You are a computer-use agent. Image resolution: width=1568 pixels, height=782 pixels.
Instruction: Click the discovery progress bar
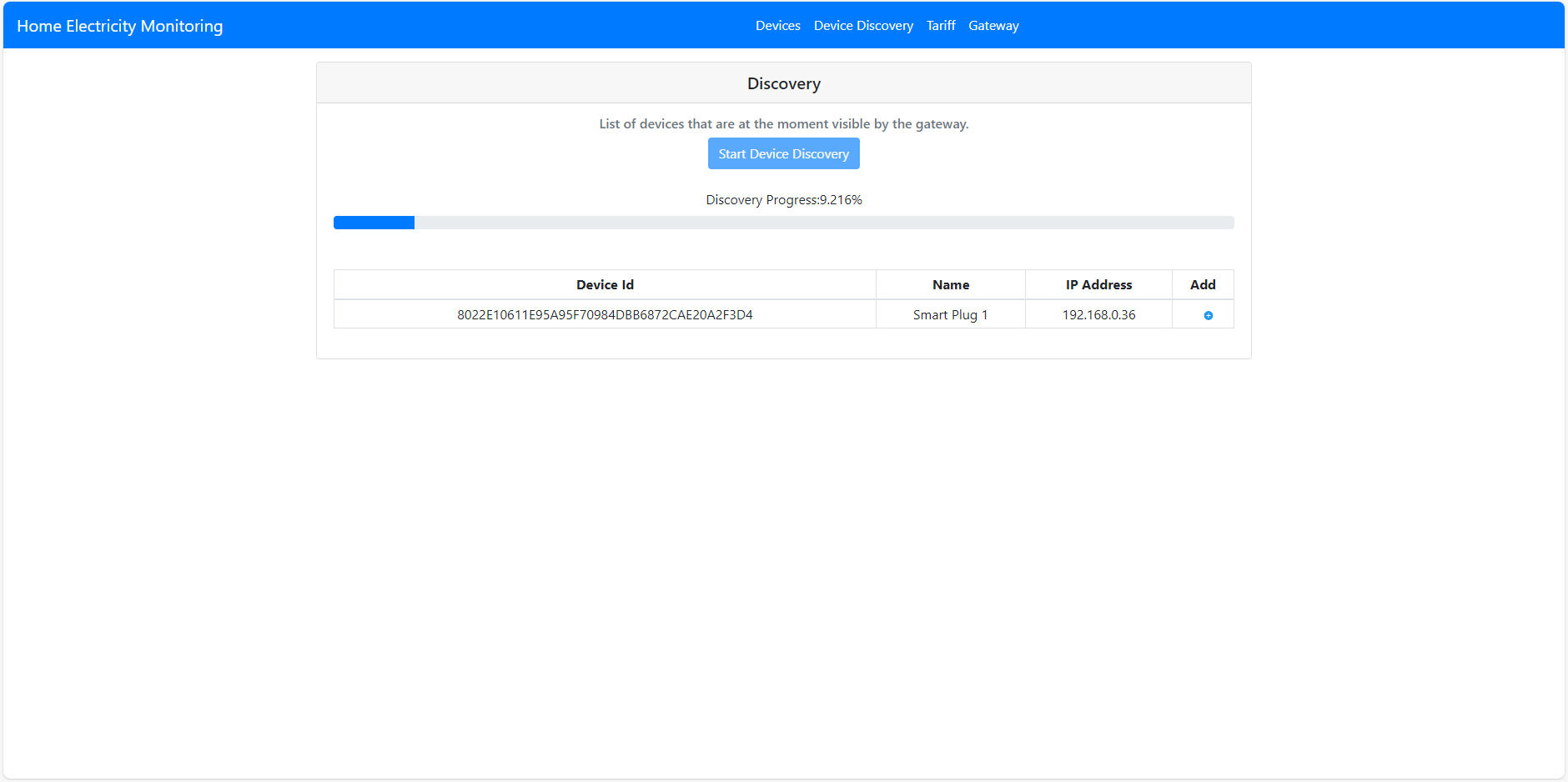783,222
